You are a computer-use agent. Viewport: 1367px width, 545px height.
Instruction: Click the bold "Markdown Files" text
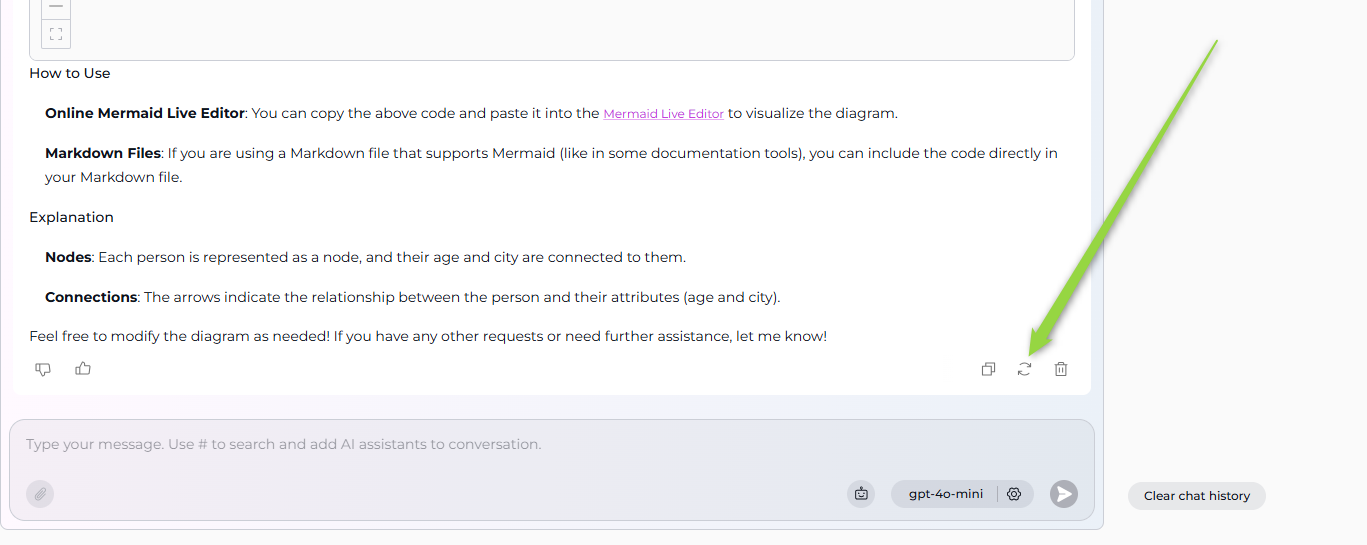coord(103,154)
